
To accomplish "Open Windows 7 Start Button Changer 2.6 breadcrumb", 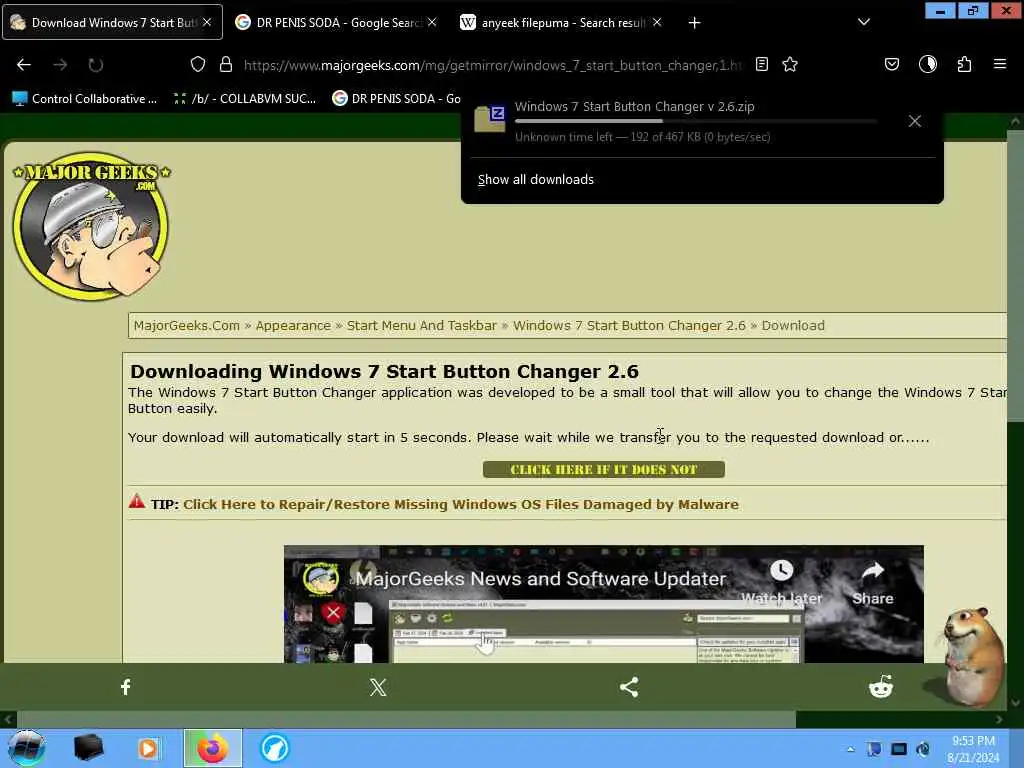I will pos(629,325).
